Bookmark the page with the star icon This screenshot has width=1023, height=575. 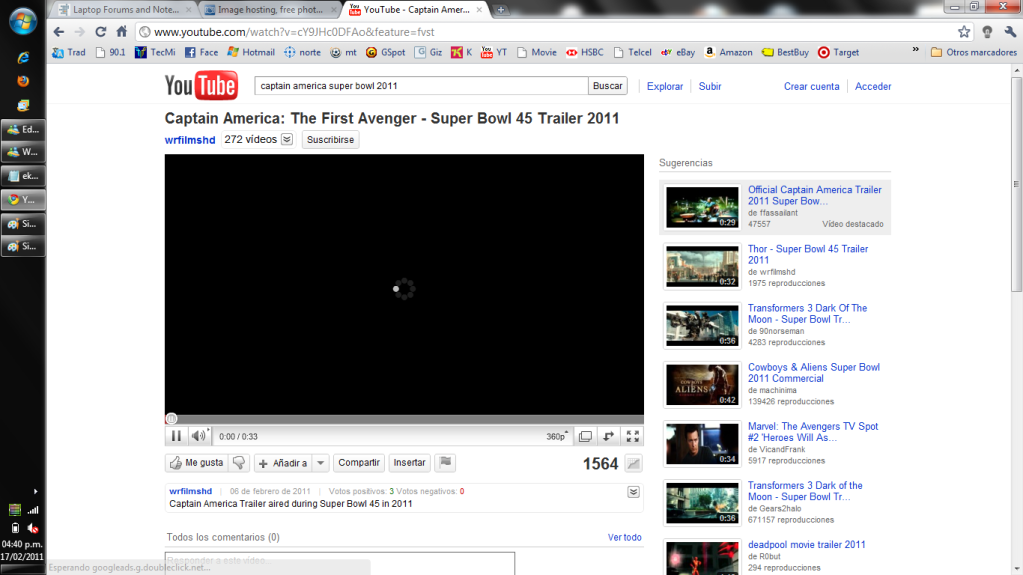coord(964,31)
